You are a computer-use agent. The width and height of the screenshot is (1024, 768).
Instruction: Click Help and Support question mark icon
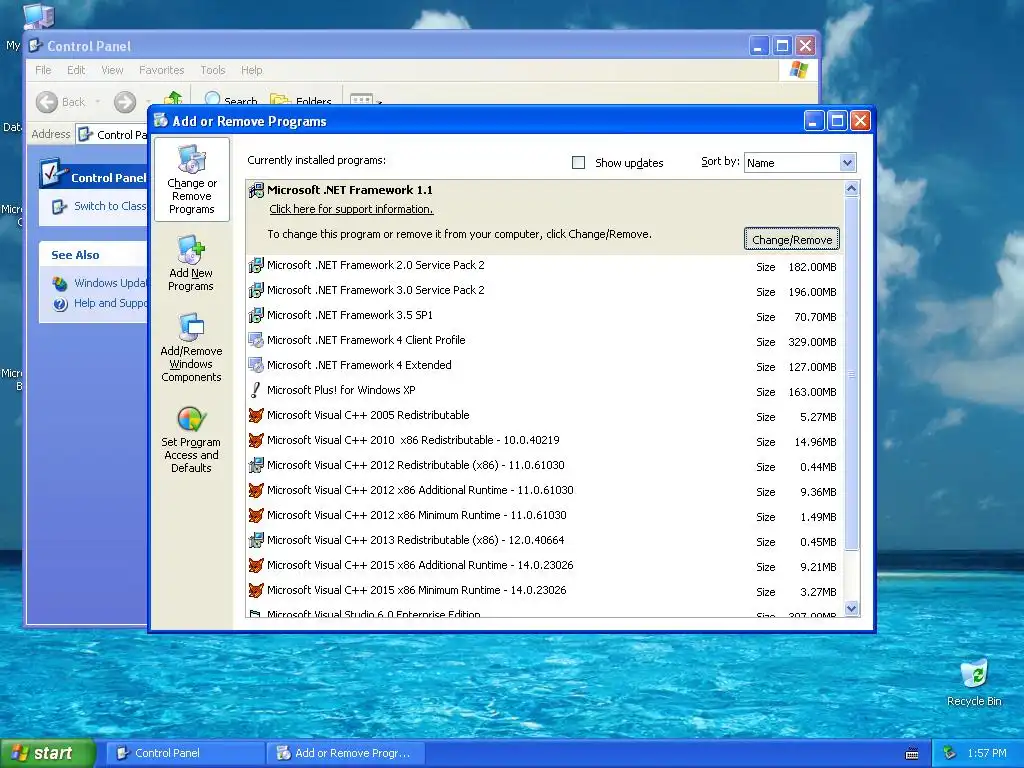[x=60, y=304]
